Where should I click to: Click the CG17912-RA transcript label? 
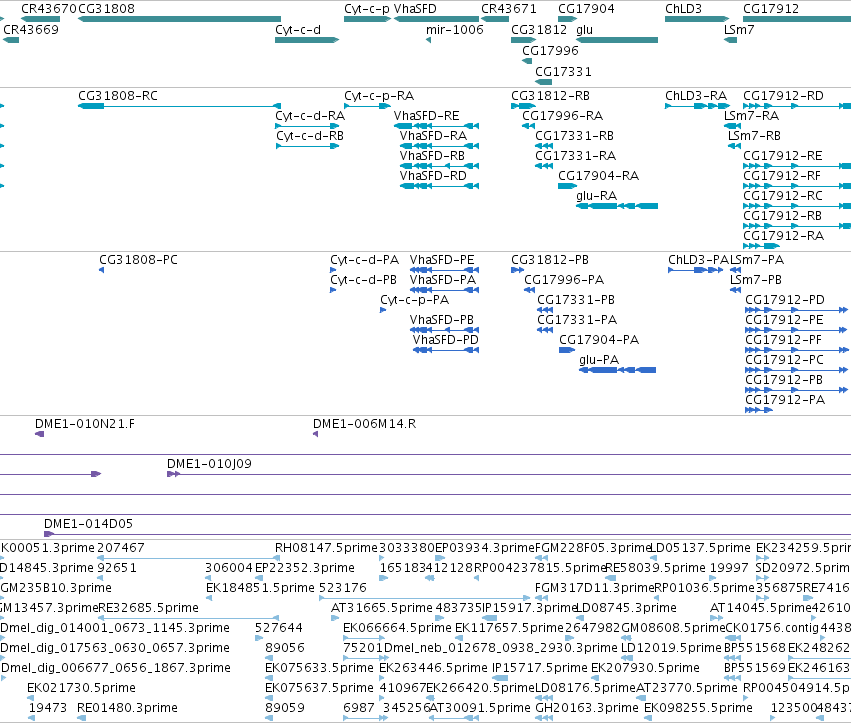point(783,236)
